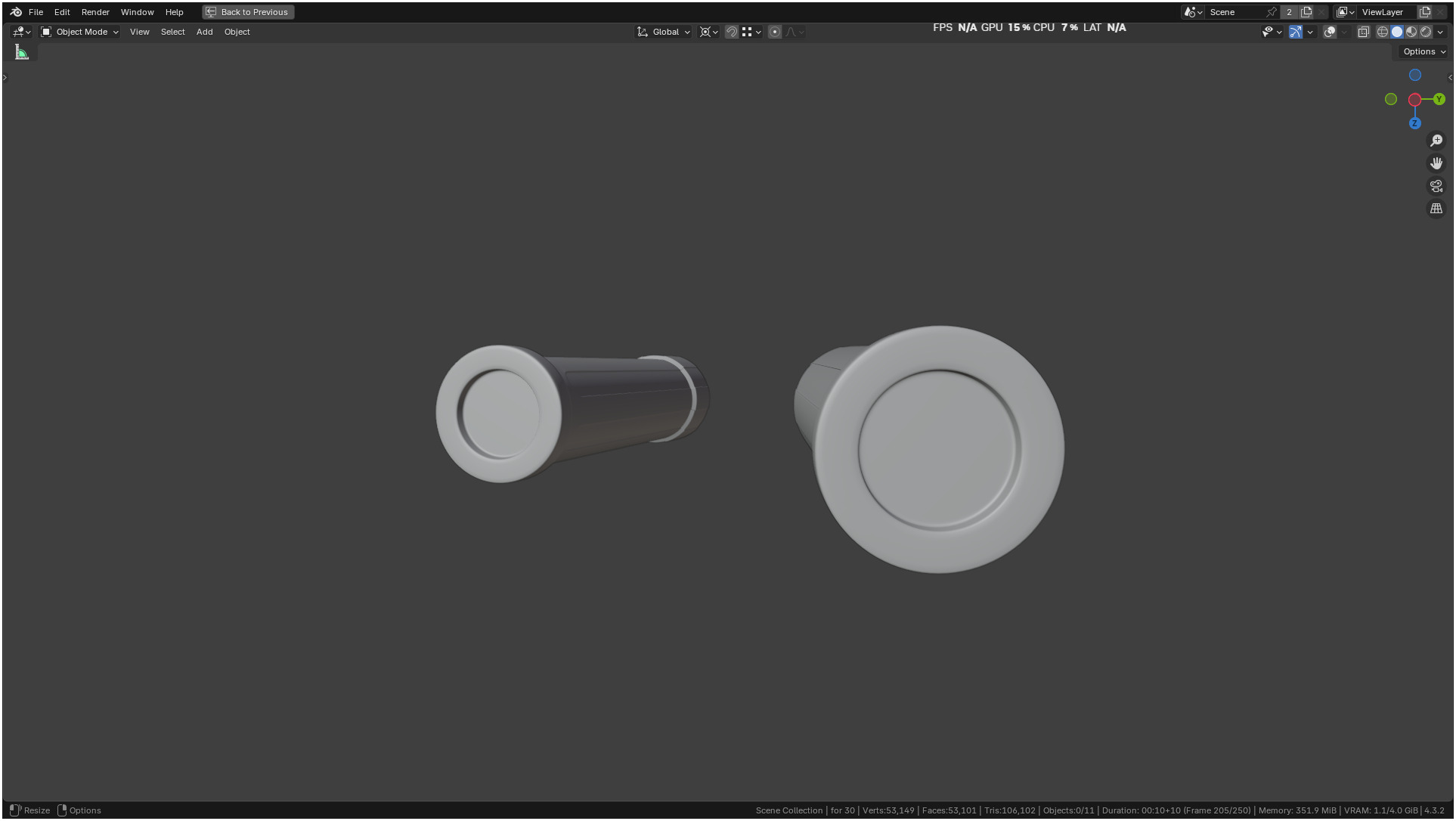Toggle snapping magnet icon
1456x821 pixels.
[x=731, y=32]
